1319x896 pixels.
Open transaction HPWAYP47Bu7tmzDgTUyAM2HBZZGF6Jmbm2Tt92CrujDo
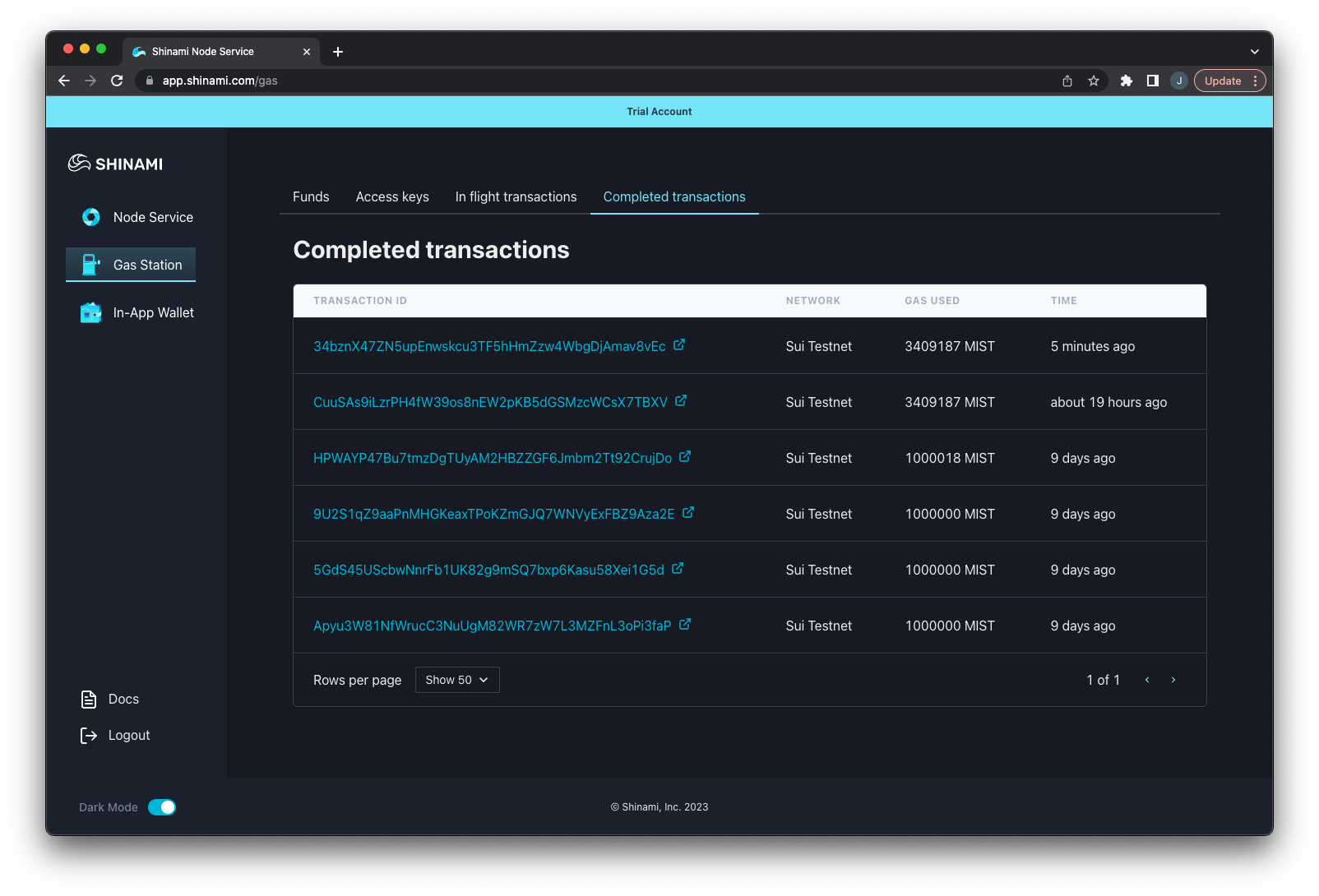pyautogui.click(x=493, y=459)
